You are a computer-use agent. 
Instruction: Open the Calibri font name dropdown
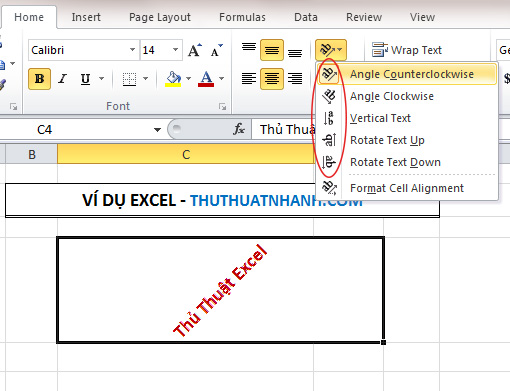[x=132, y=50]
